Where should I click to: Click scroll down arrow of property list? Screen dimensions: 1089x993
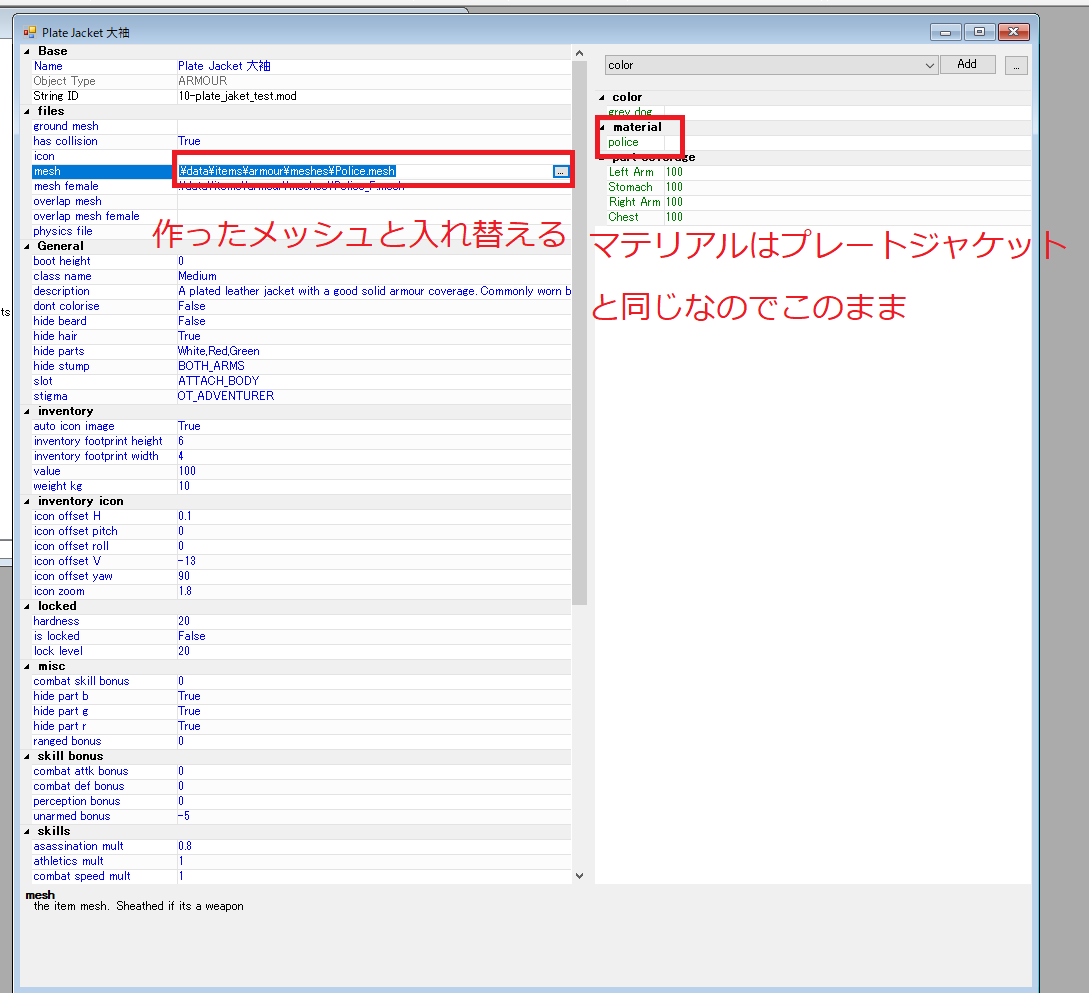coord(579,876)
